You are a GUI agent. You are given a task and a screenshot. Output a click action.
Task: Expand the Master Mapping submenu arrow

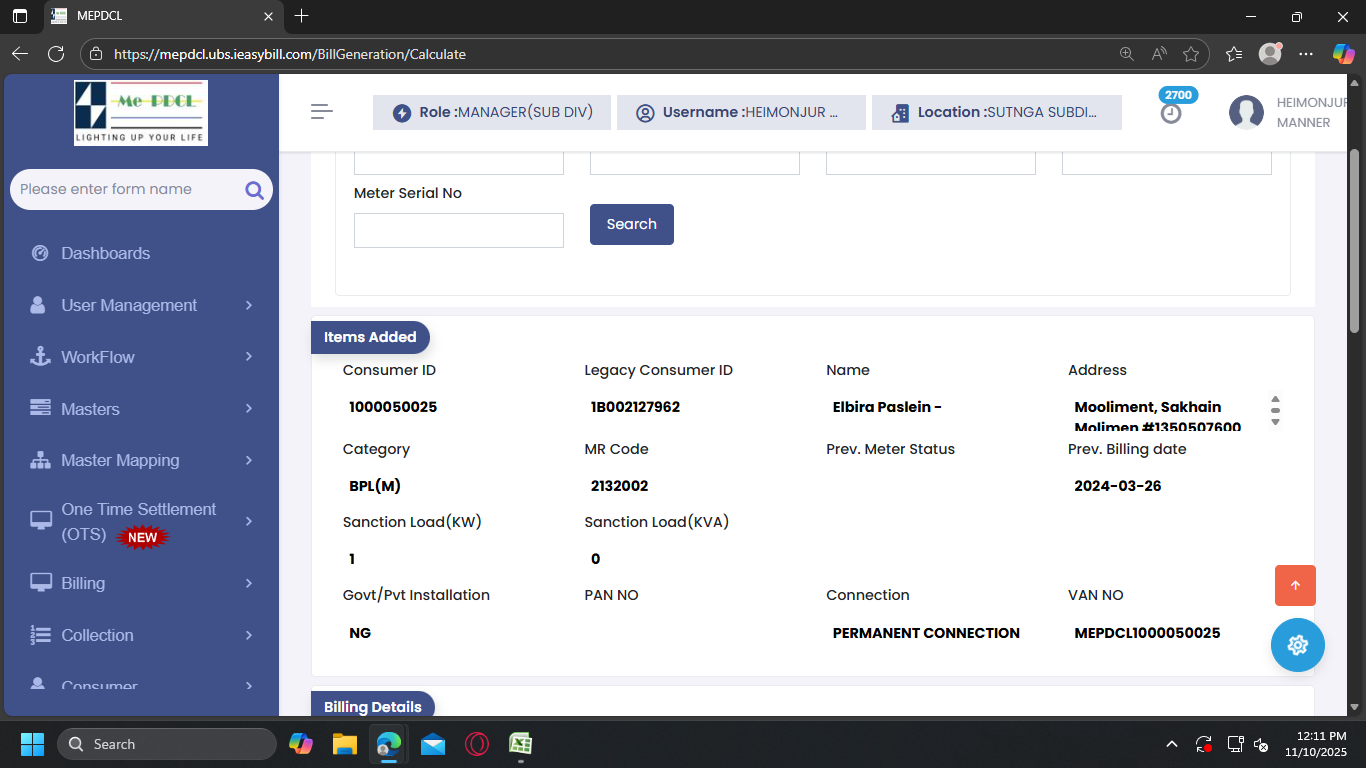point(249,460)
